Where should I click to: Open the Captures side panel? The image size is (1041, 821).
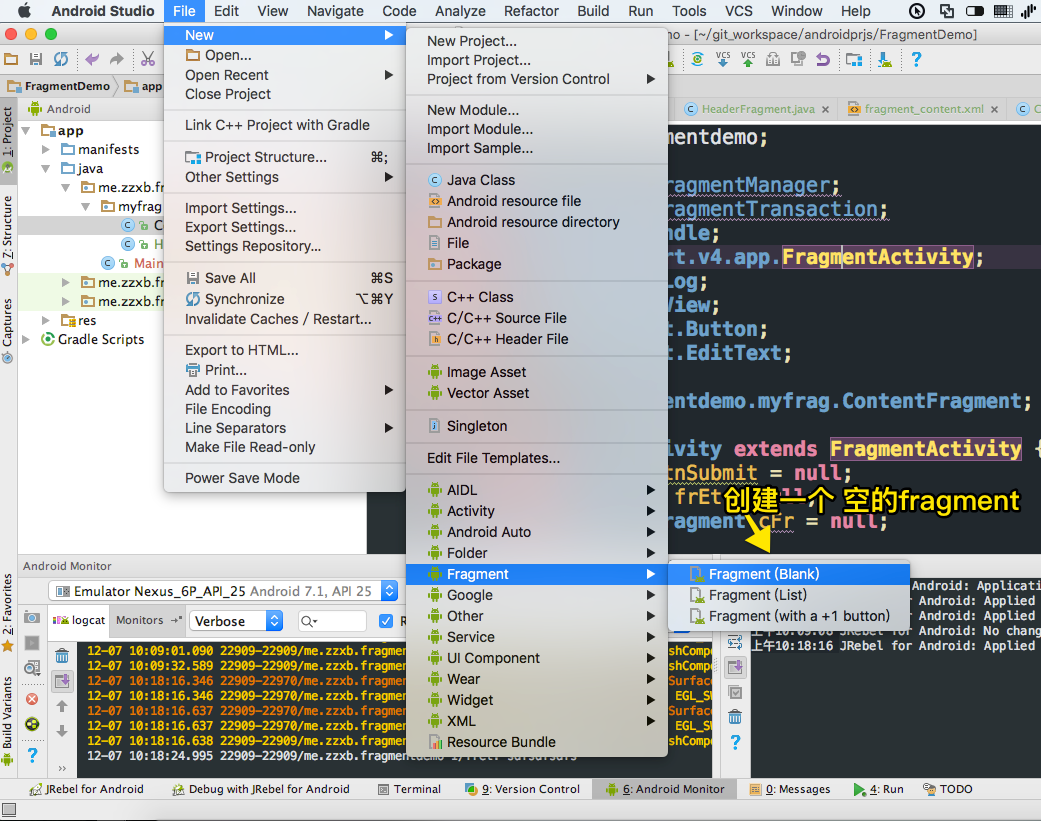[7, 330]
